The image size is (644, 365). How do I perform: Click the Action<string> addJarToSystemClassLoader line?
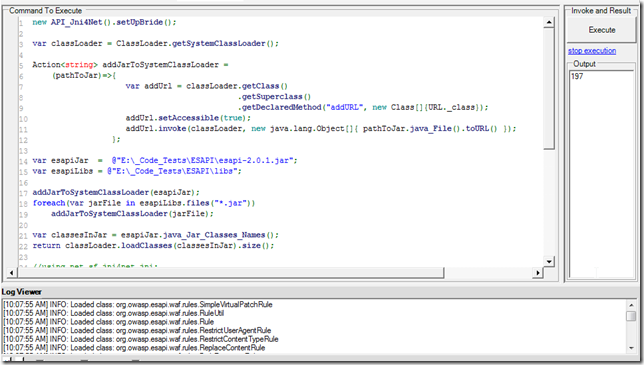(130, 65)
